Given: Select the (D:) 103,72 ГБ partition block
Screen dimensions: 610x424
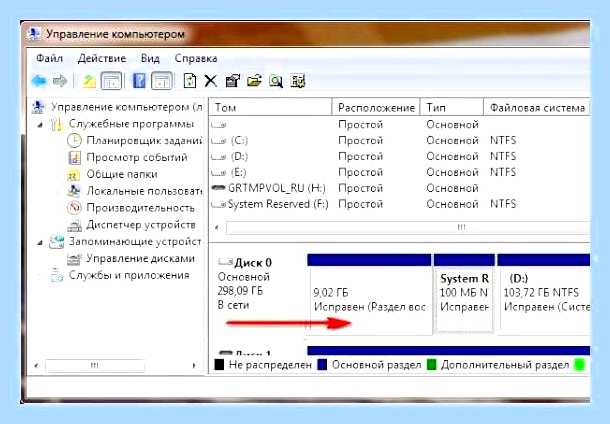Looking at the screenshot, I should coord(544,294).
